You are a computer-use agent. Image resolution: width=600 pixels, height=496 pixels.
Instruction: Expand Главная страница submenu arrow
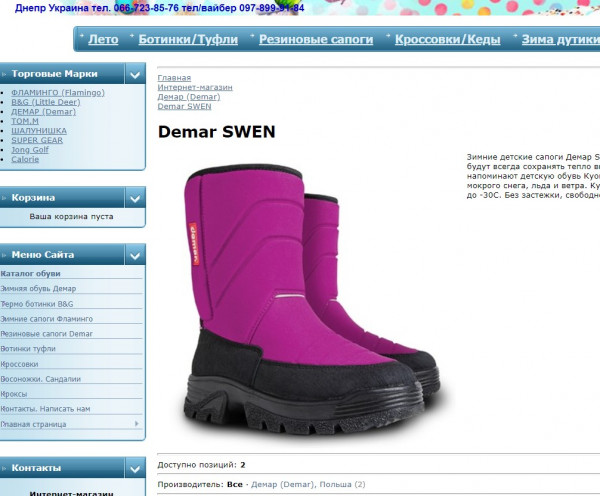137,424
